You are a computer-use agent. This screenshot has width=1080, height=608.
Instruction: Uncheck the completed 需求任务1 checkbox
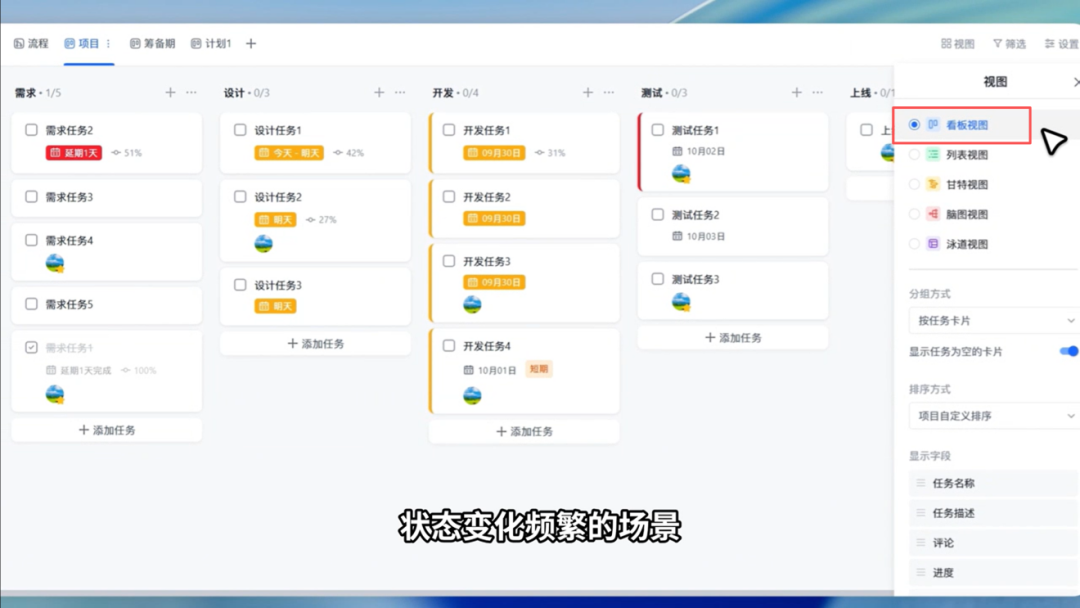[x=31, y=347]
